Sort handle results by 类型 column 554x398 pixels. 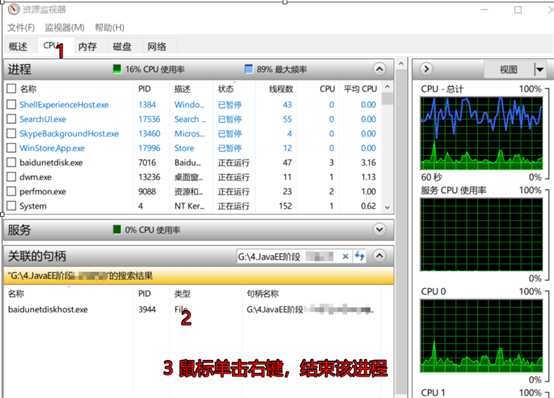182,294
